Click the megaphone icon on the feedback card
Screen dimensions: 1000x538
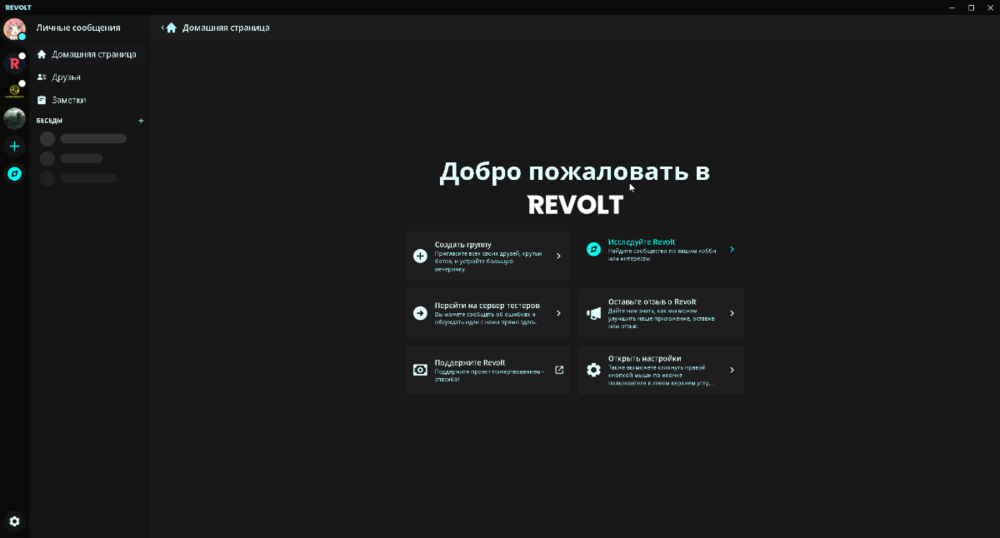[593, 313]
